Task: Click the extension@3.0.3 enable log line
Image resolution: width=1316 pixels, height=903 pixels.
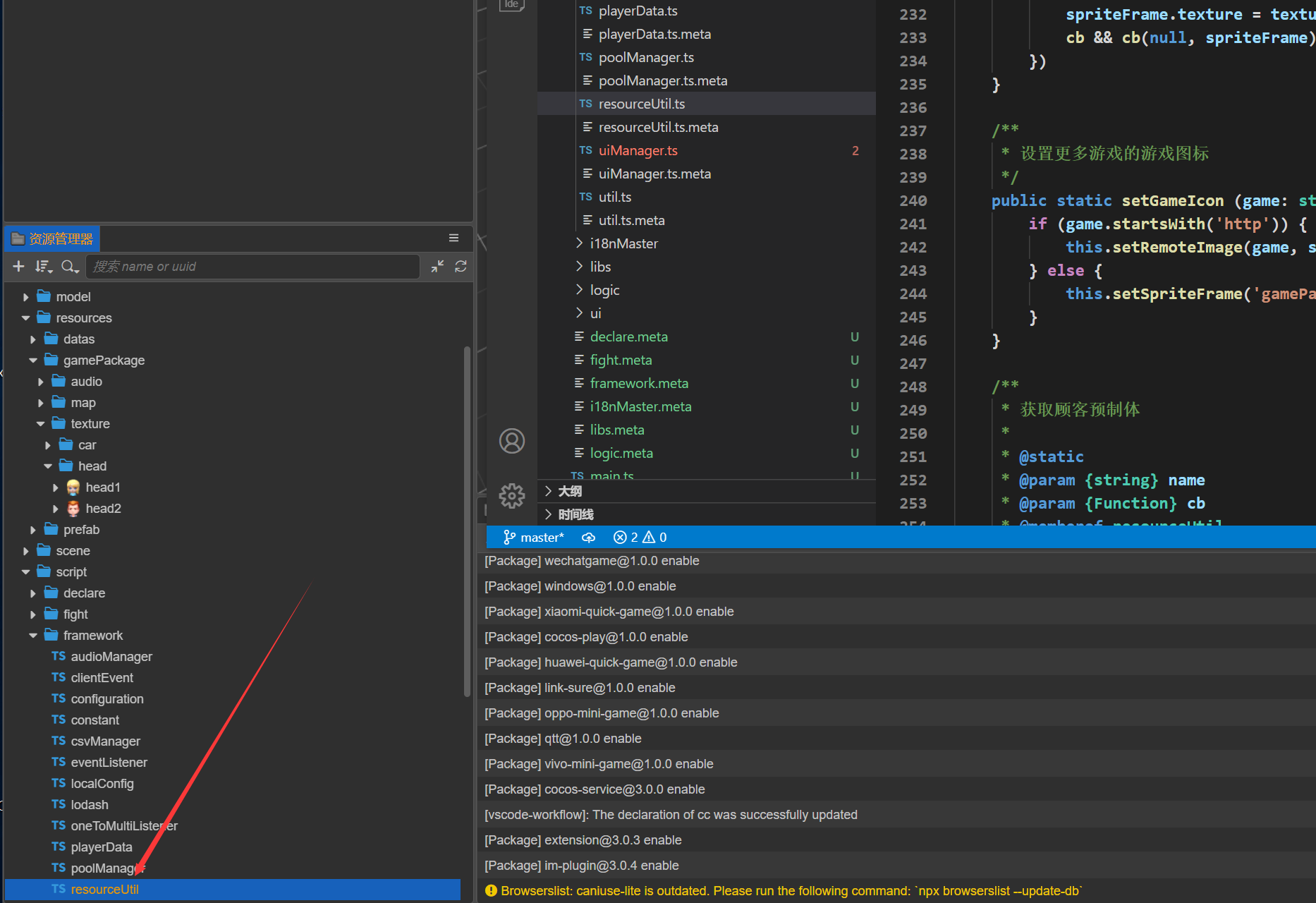Action: [x=583, y=840]
